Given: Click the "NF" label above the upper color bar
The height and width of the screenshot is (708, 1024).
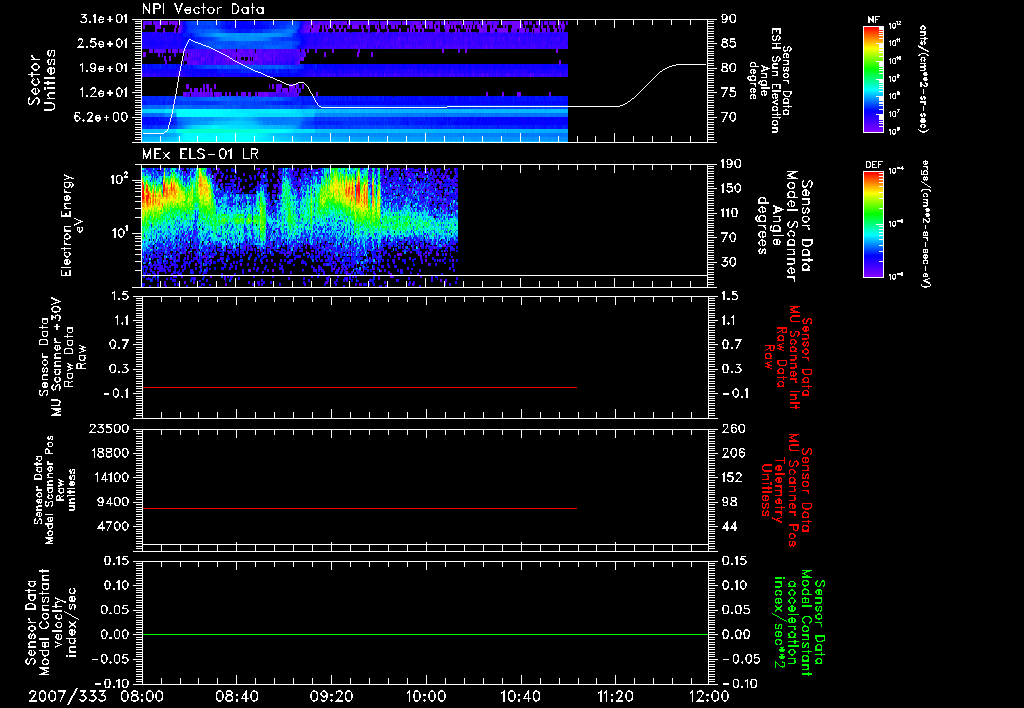Looking at the screenshot, I should pos(874,20).
